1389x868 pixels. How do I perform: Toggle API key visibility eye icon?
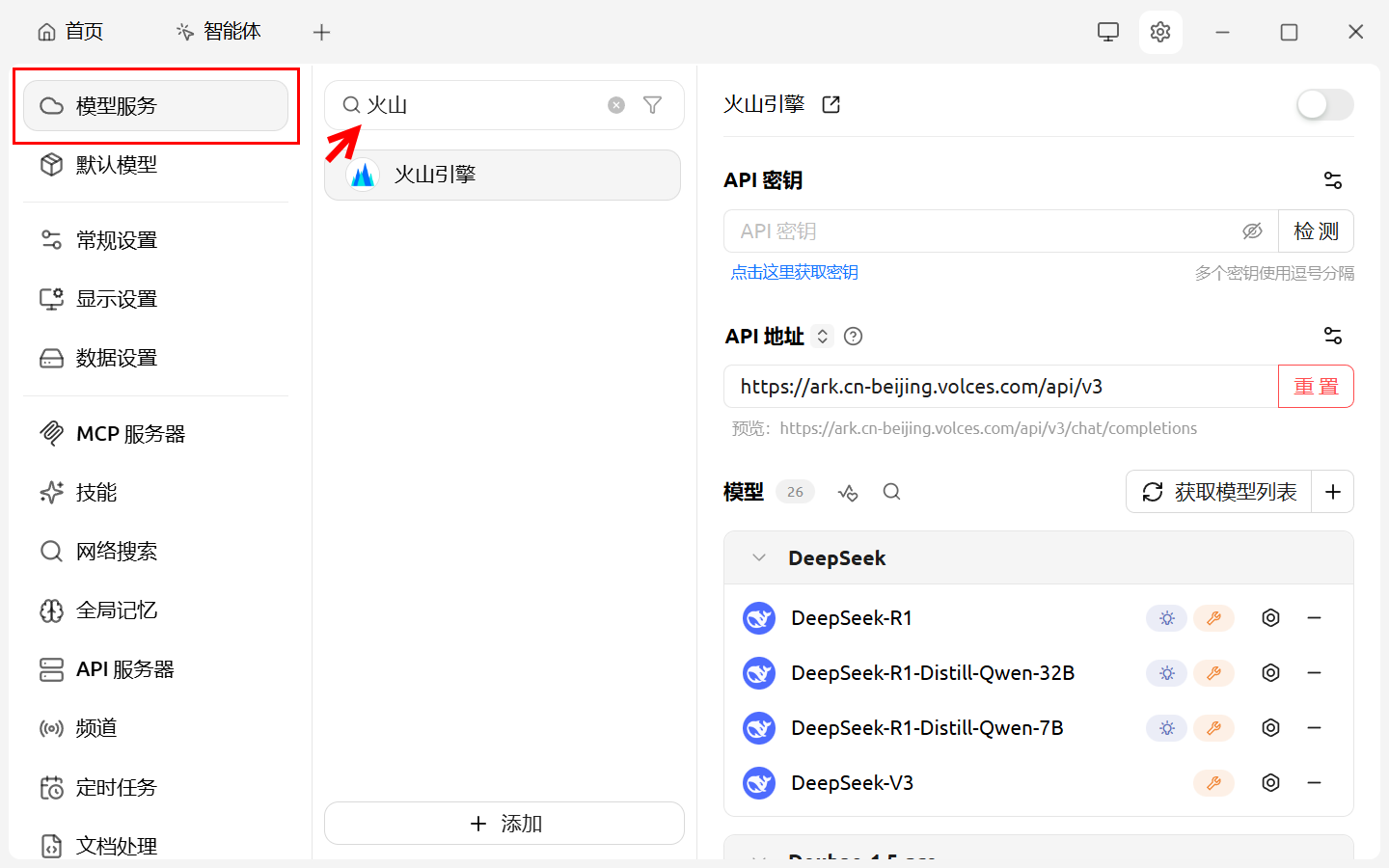[1252, 231]
